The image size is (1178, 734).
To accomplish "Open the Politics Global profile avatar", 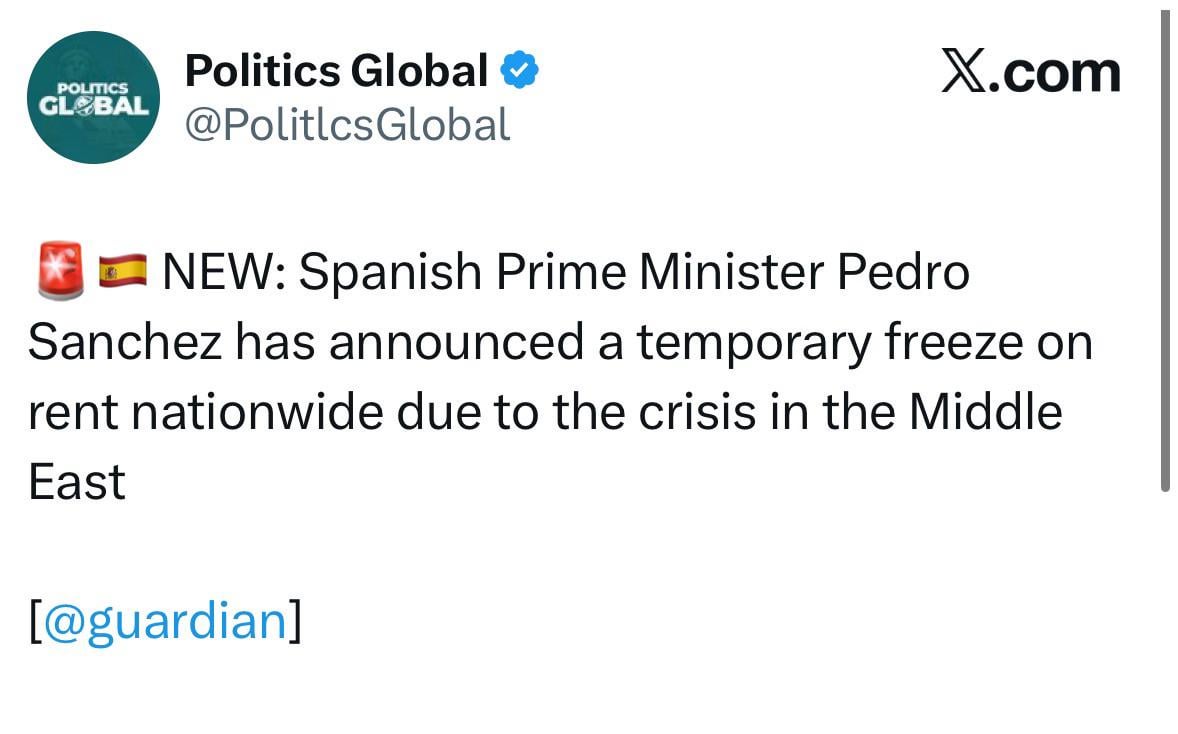I will [92, 97].
